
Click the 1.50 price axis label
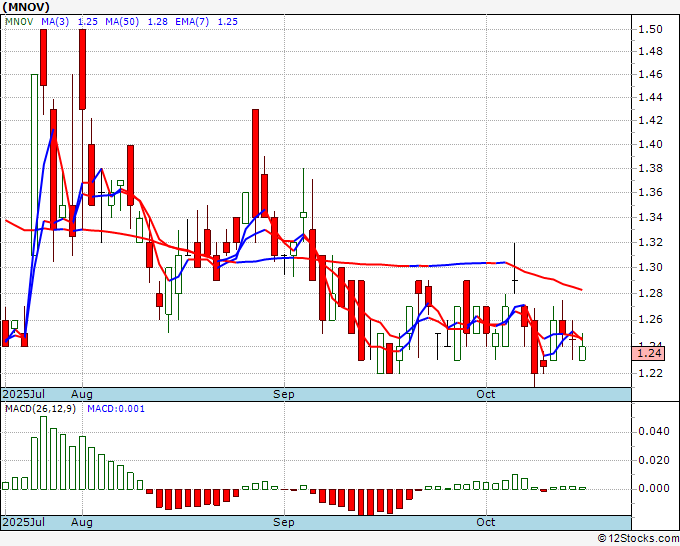[x=652, y=29]
